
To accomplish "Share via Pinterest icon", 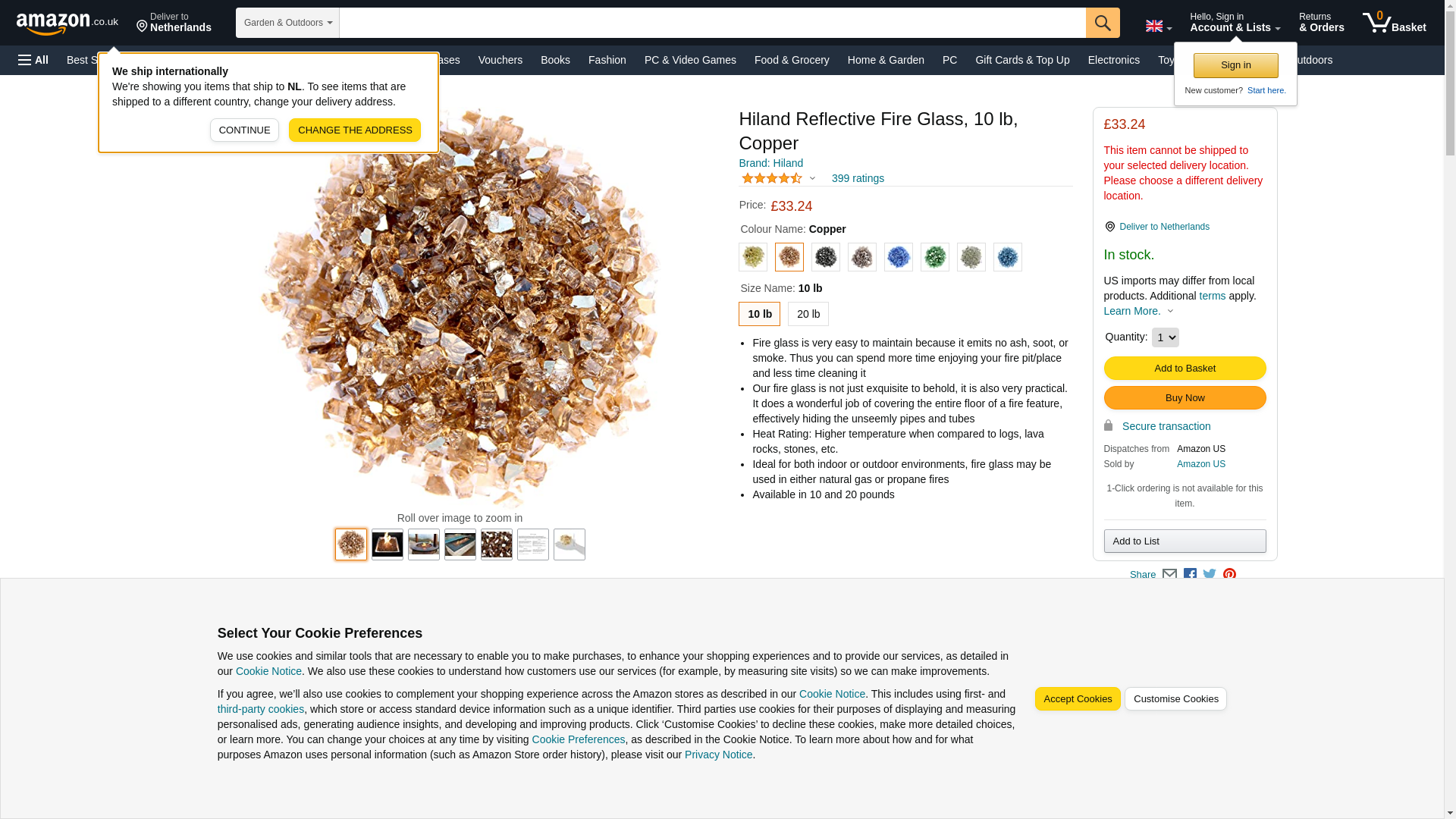I will [x=1229, y=575].
